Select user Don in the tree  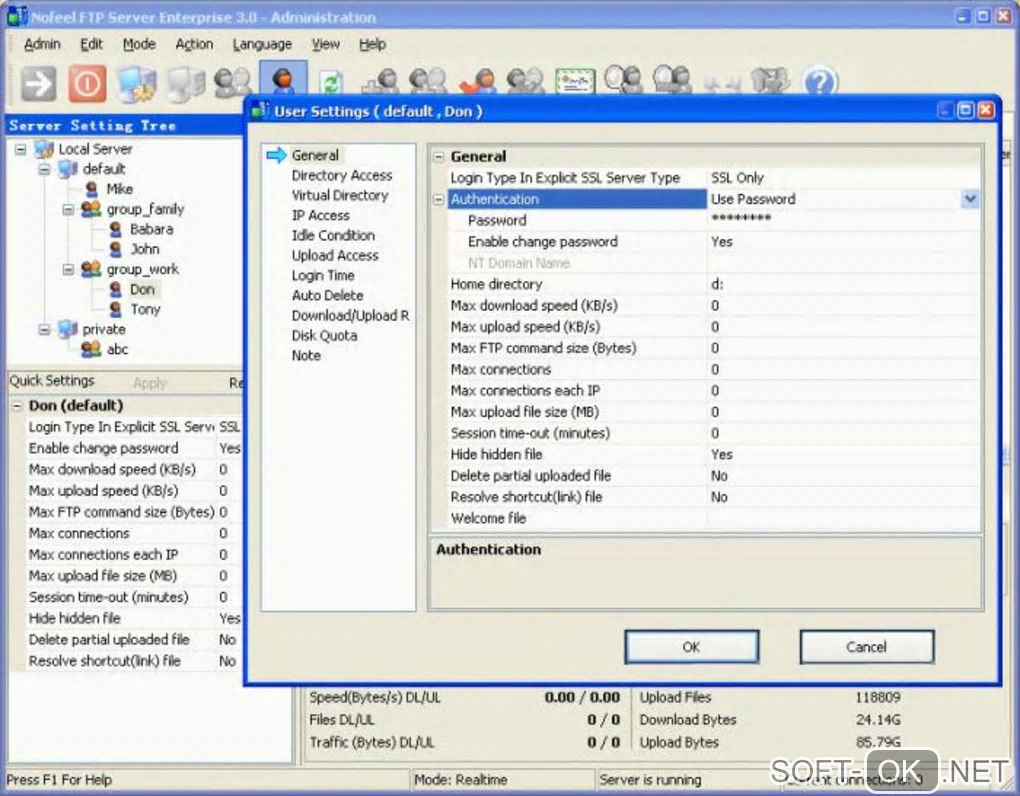click(x=142, y=289)
